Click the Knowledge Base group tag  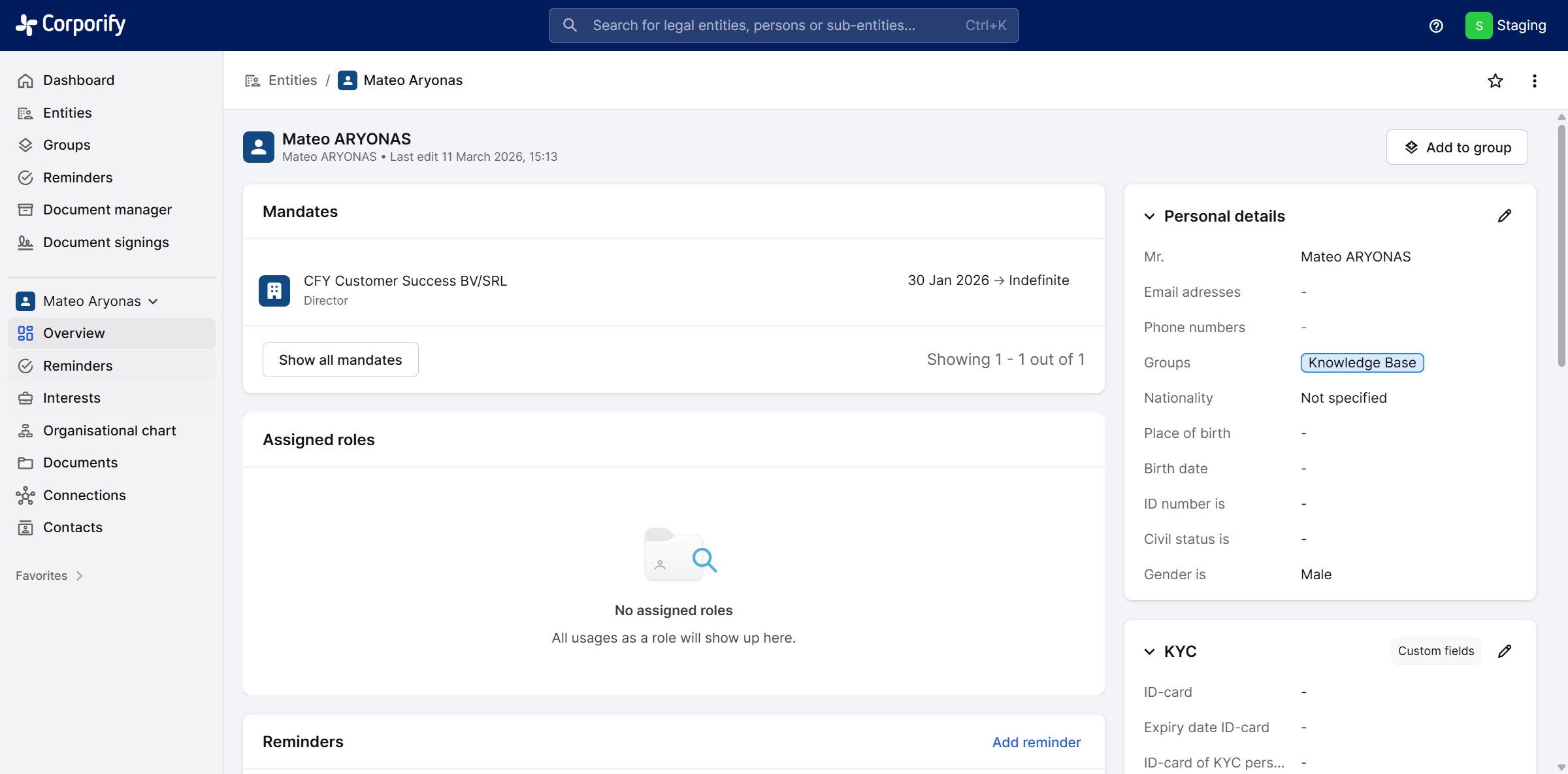point(1362,363)
